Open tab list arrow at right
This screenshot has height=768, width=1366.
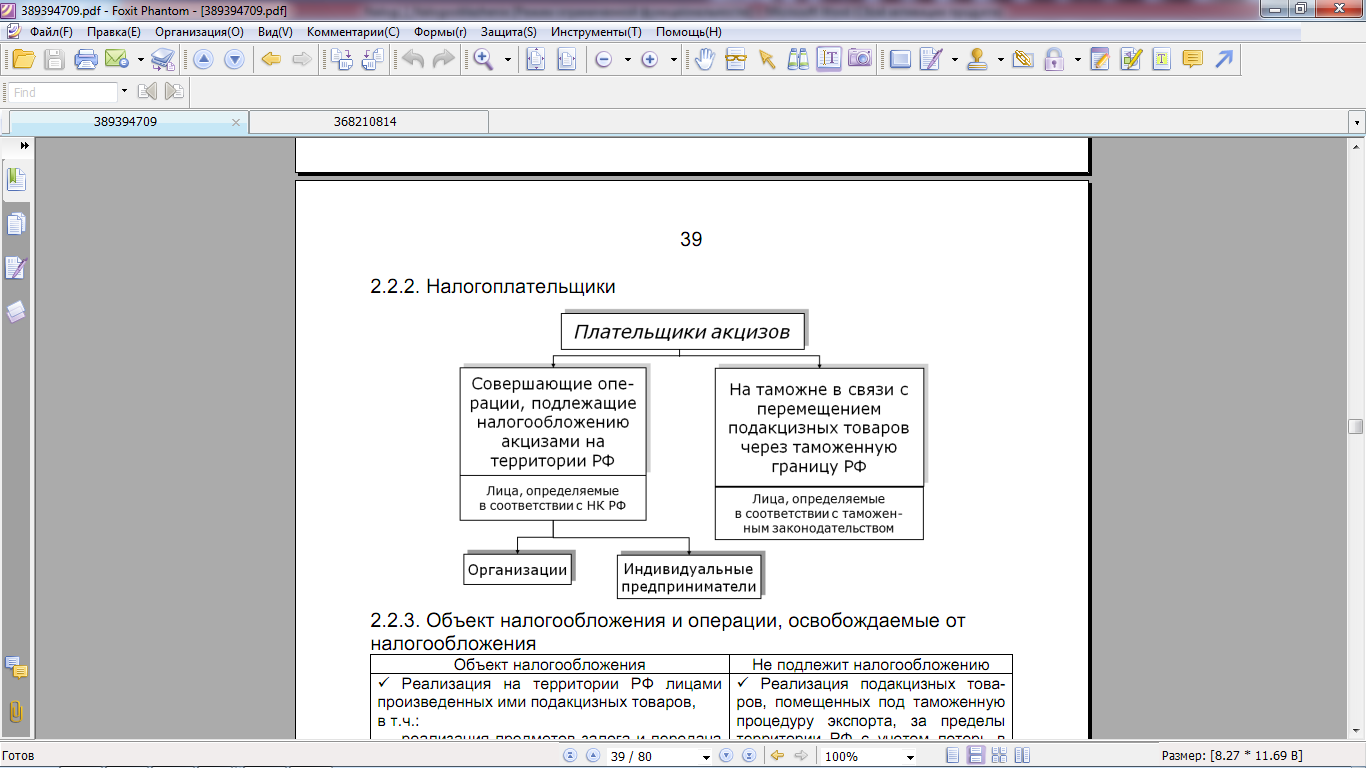(x=1357, y=122)
